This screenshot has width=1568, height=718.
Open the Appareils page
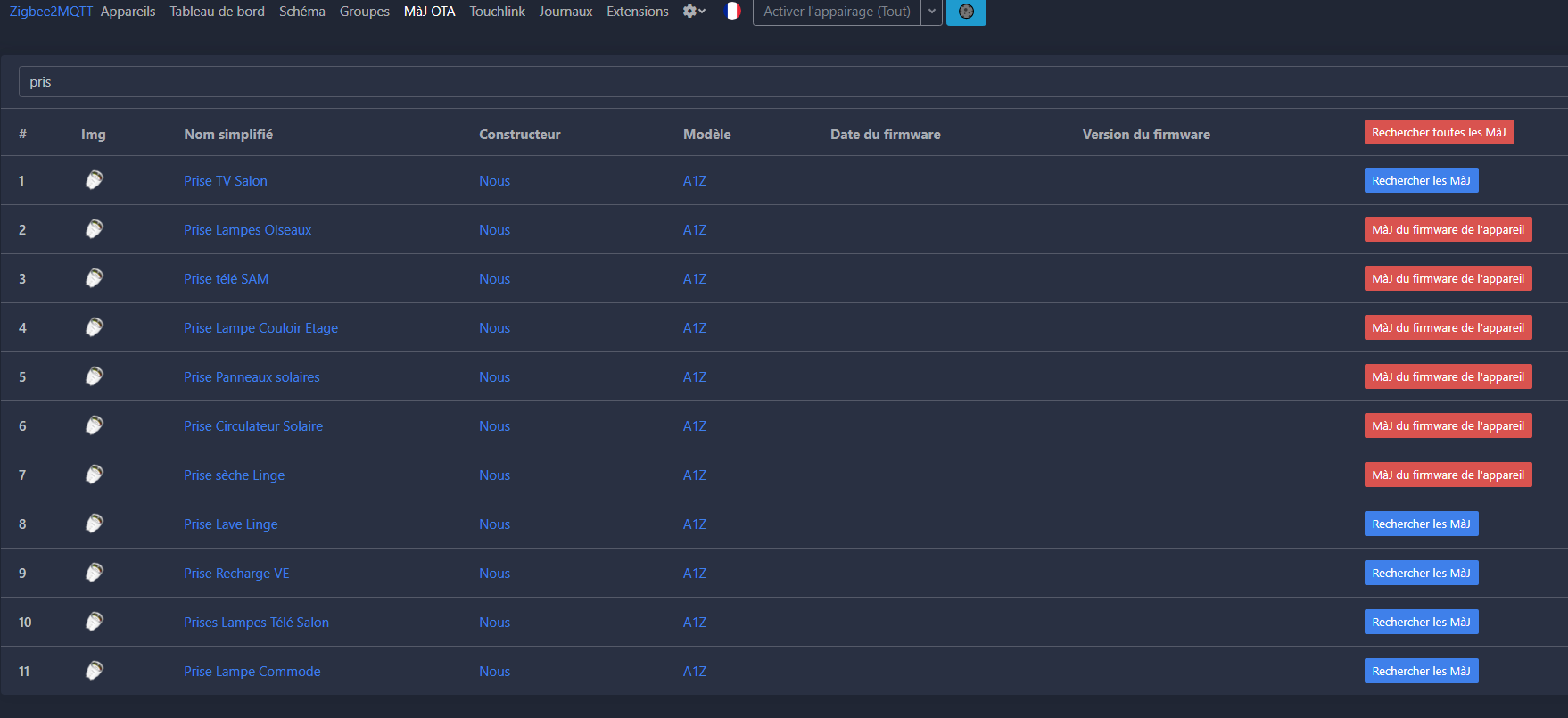[x=128, y=12]
